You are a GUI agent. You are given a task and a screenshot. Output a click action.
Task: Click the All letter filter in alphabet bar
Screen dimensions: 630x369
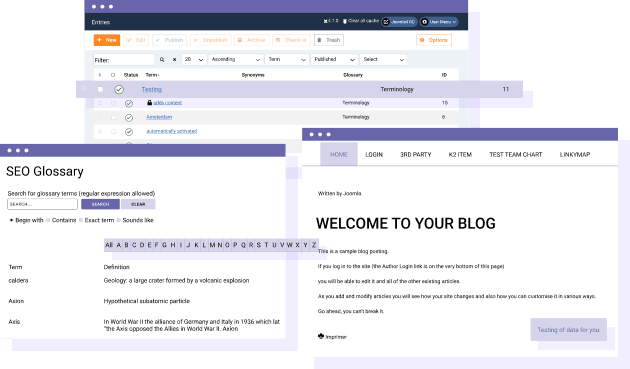(109, 245)
